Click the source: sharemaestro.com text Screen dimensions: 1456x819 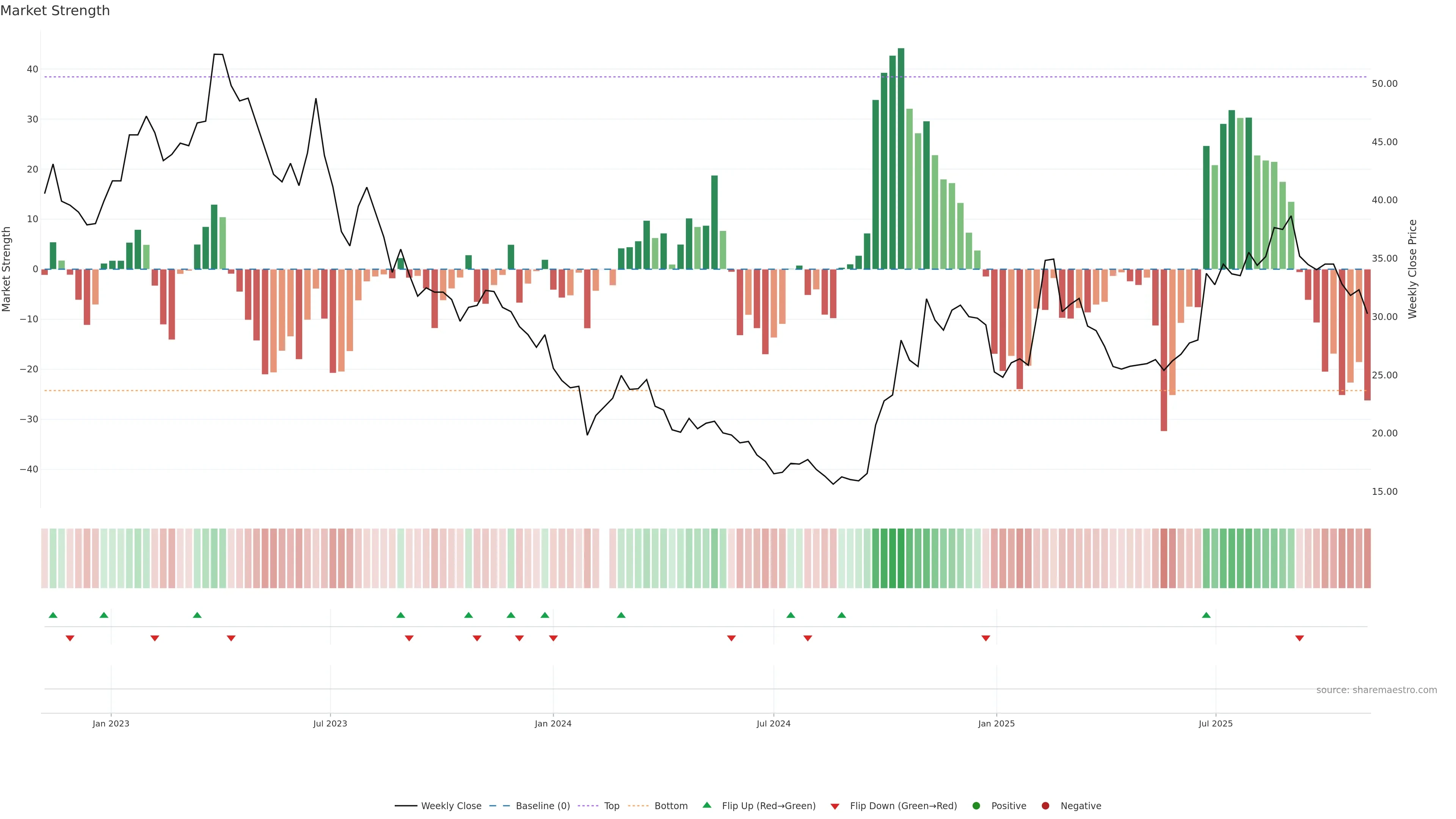[1376, 690]
